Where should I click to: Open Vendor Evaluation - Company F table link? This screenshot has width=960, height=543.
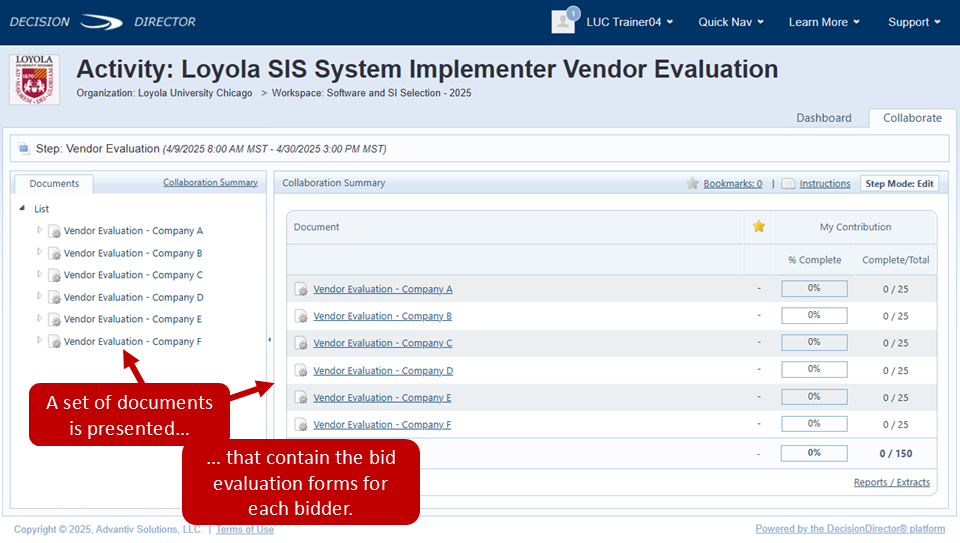(x=382, y=424)
